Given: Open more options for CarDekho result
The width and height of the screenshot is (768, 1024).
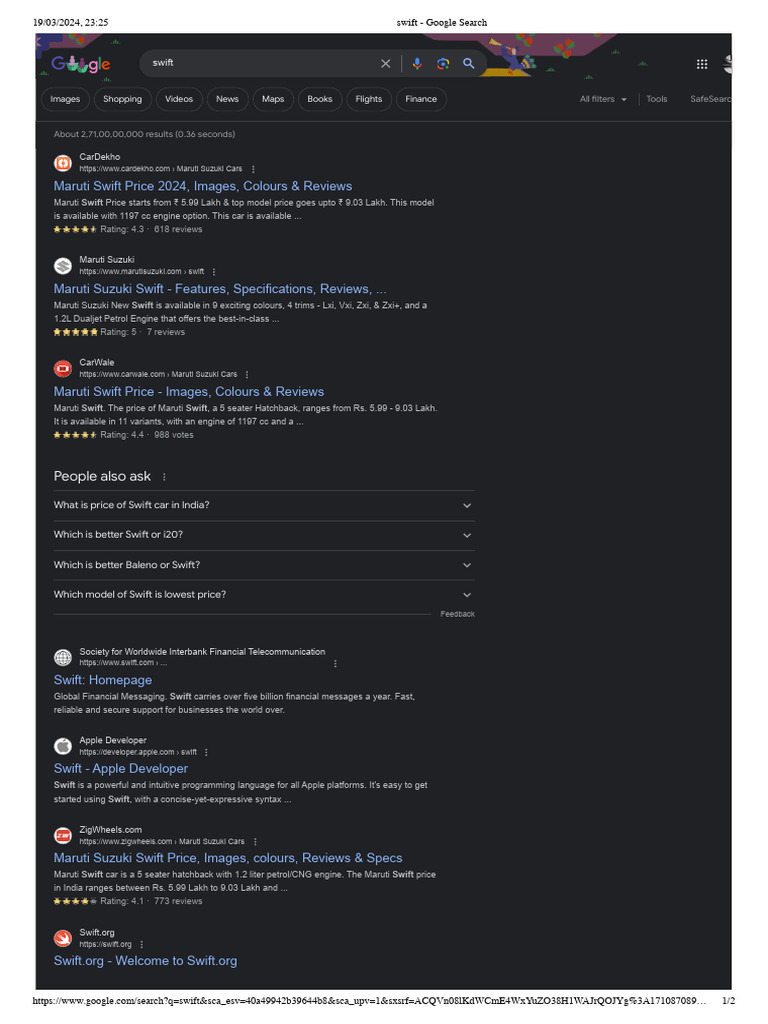Looking at the screenshot, I should point(253,169).
